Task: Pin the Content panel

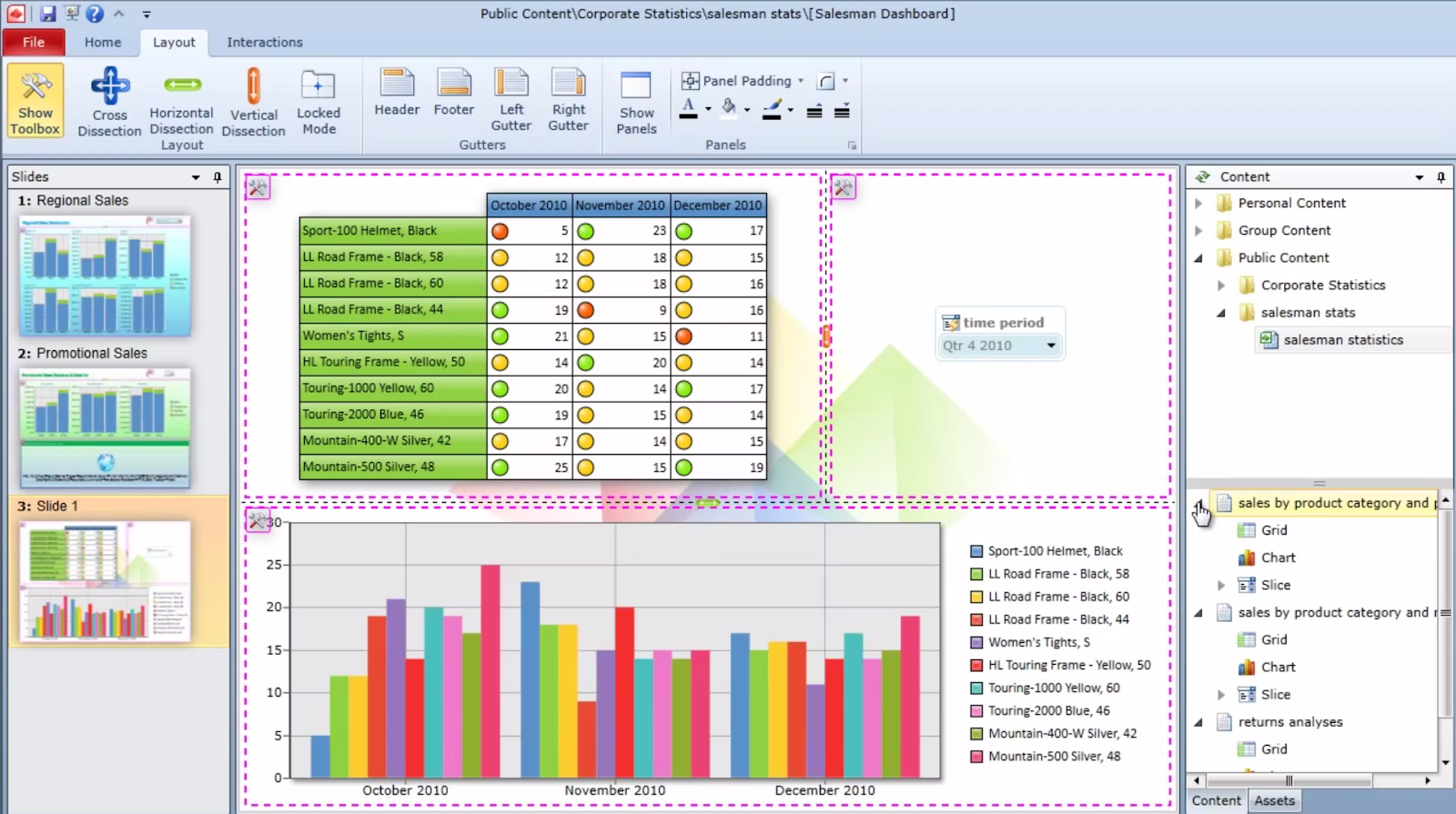Action: click(1441, 177)
